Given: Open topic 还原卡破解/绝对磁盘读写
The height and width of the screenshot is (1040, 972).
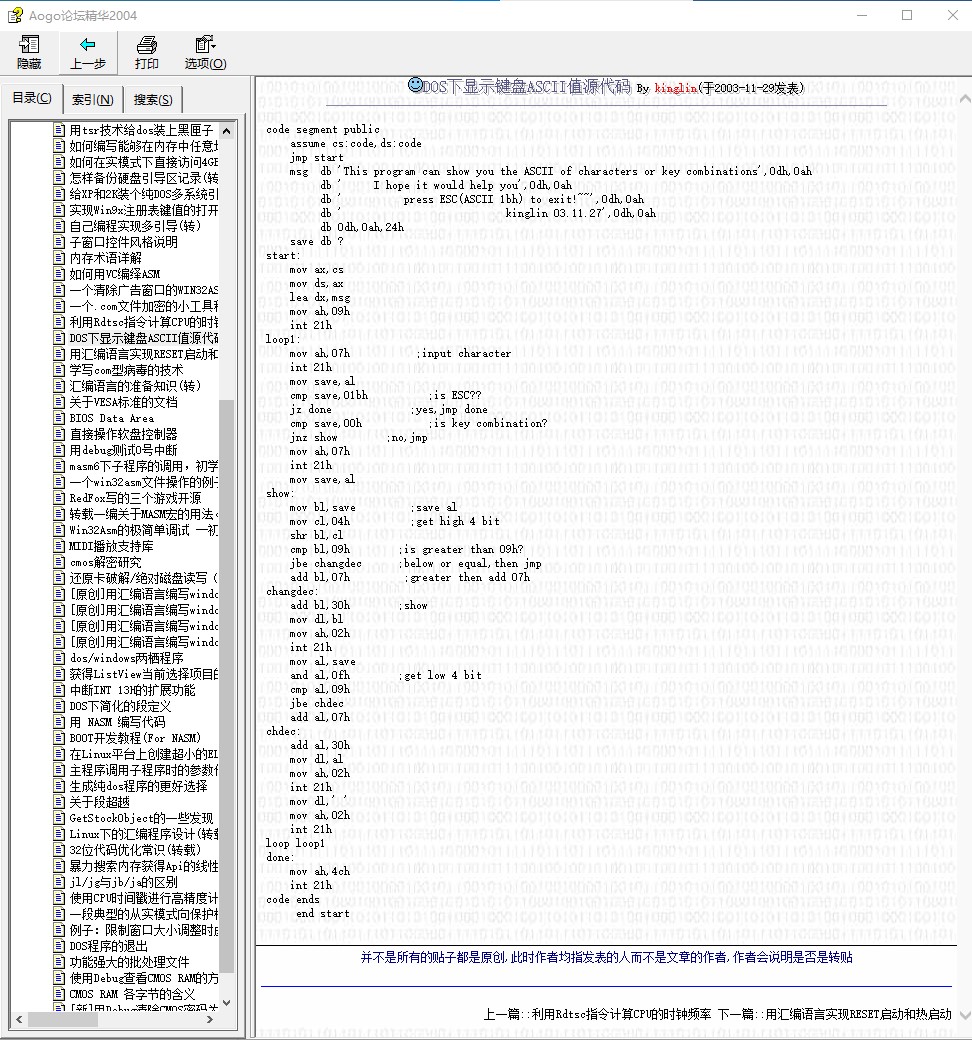Looking at the screenshot, I should pos(143,578).
